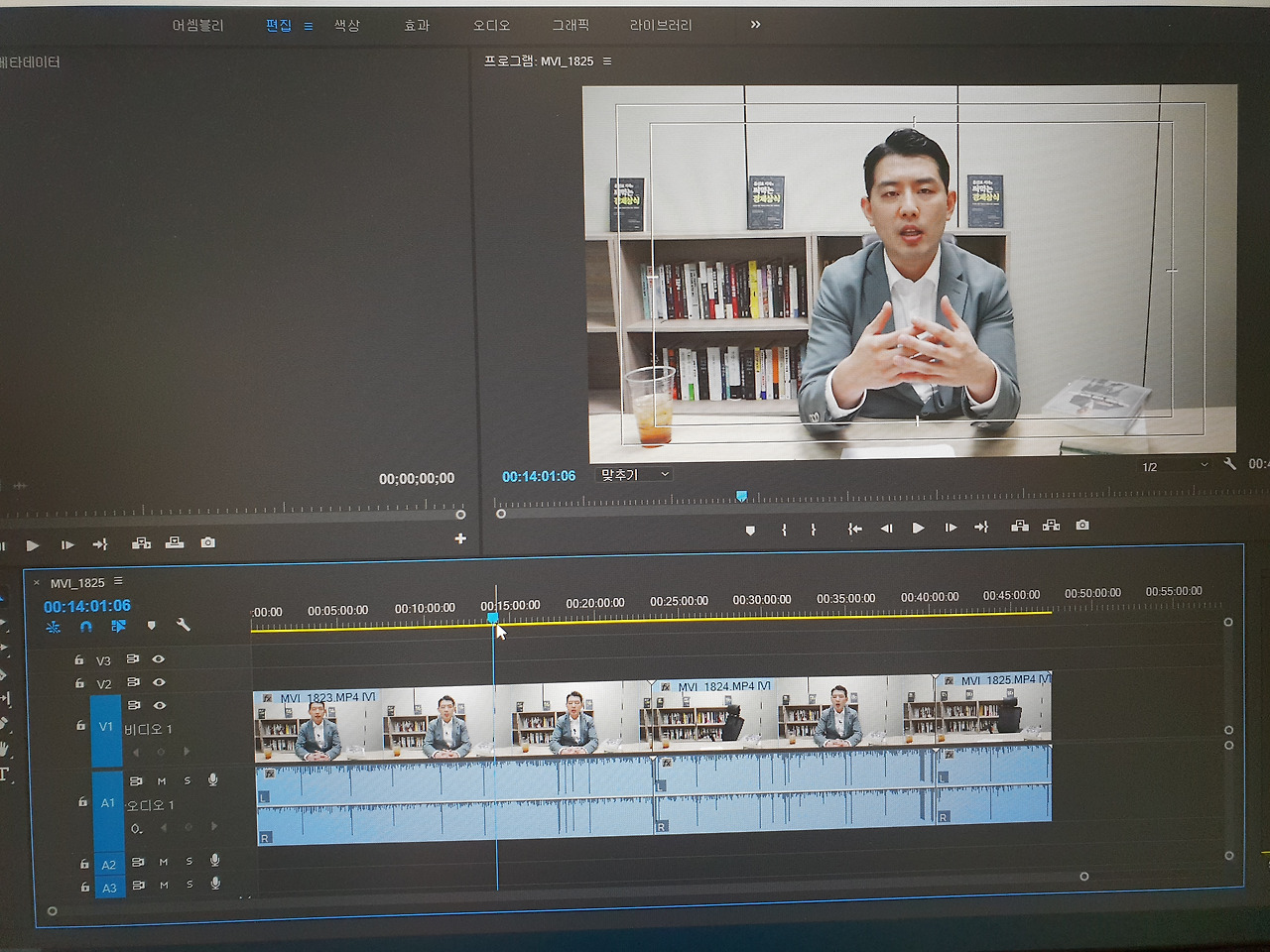Click Overwrite button in Source monitor
1270x952 pixels.
point(175,542)
